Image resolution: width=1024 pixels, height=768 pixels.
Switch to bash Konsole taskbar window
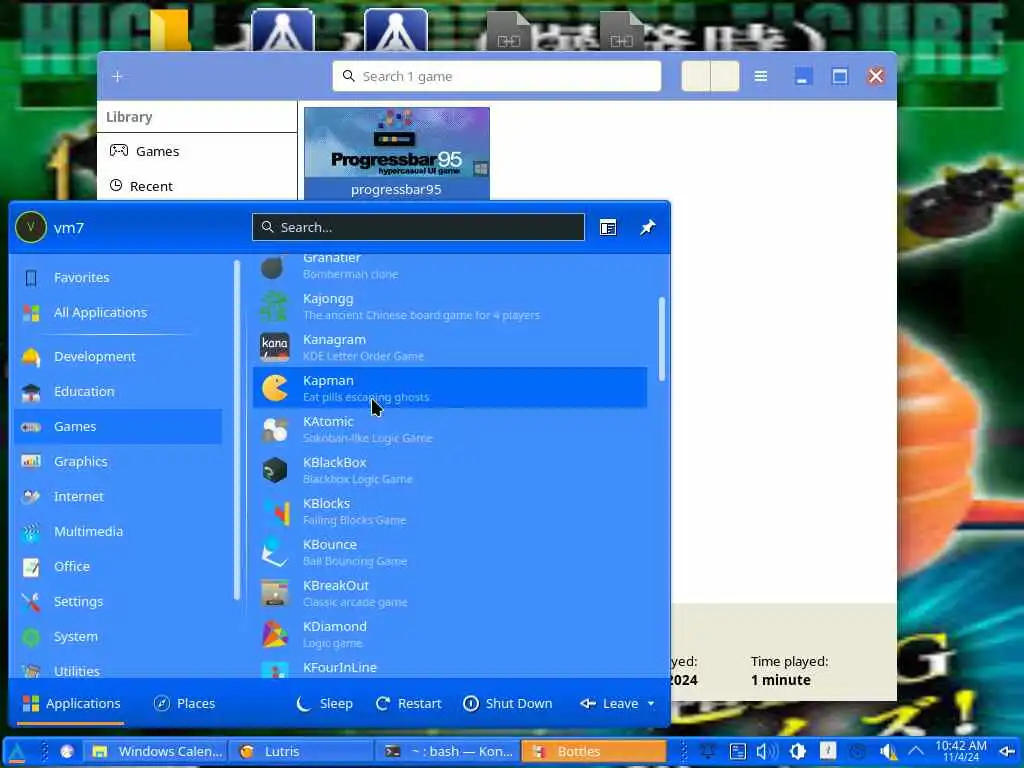448,752
